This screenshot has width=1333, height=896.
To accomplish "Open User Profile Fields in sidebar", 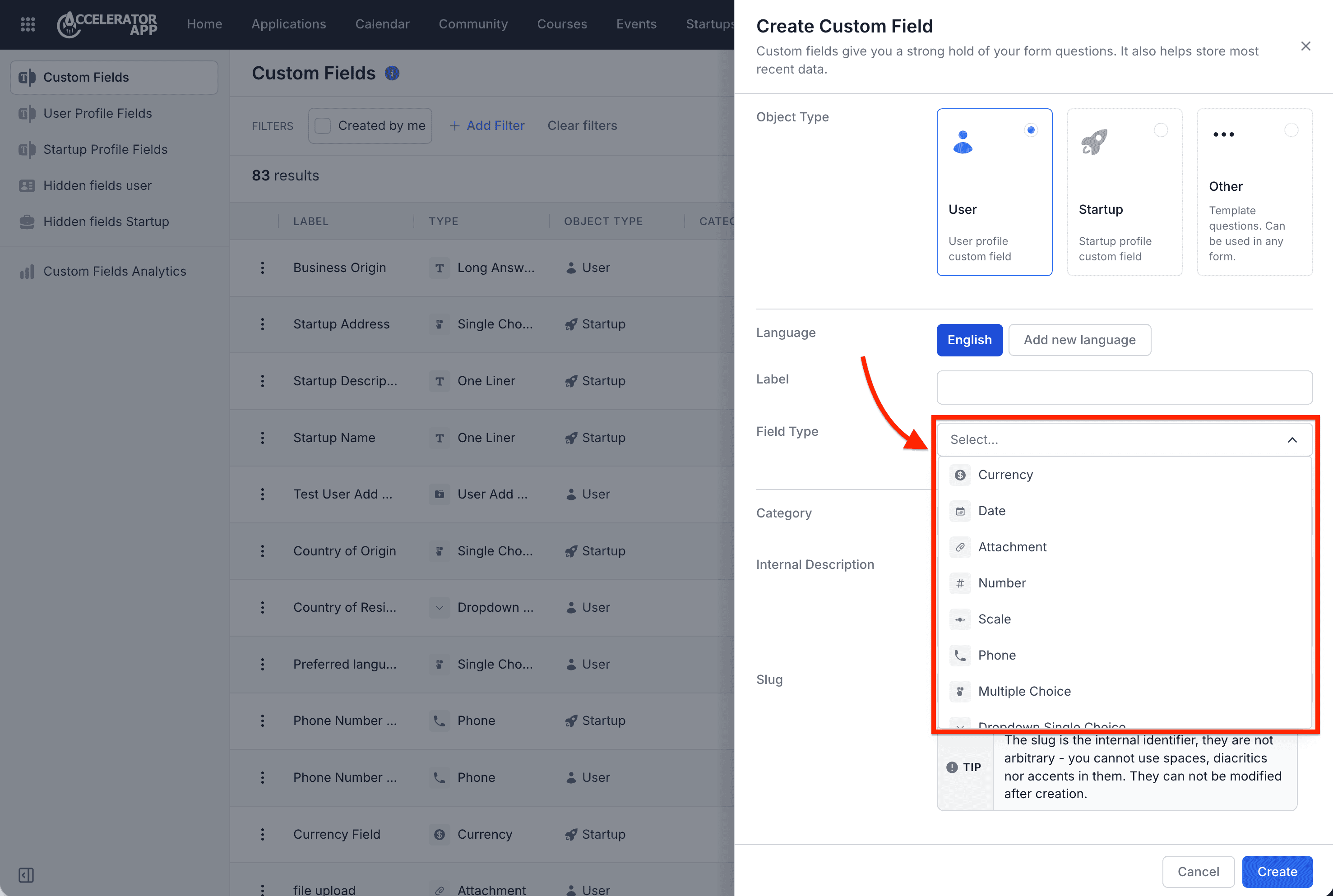I will pyautogui.click(x=114, y=113).
